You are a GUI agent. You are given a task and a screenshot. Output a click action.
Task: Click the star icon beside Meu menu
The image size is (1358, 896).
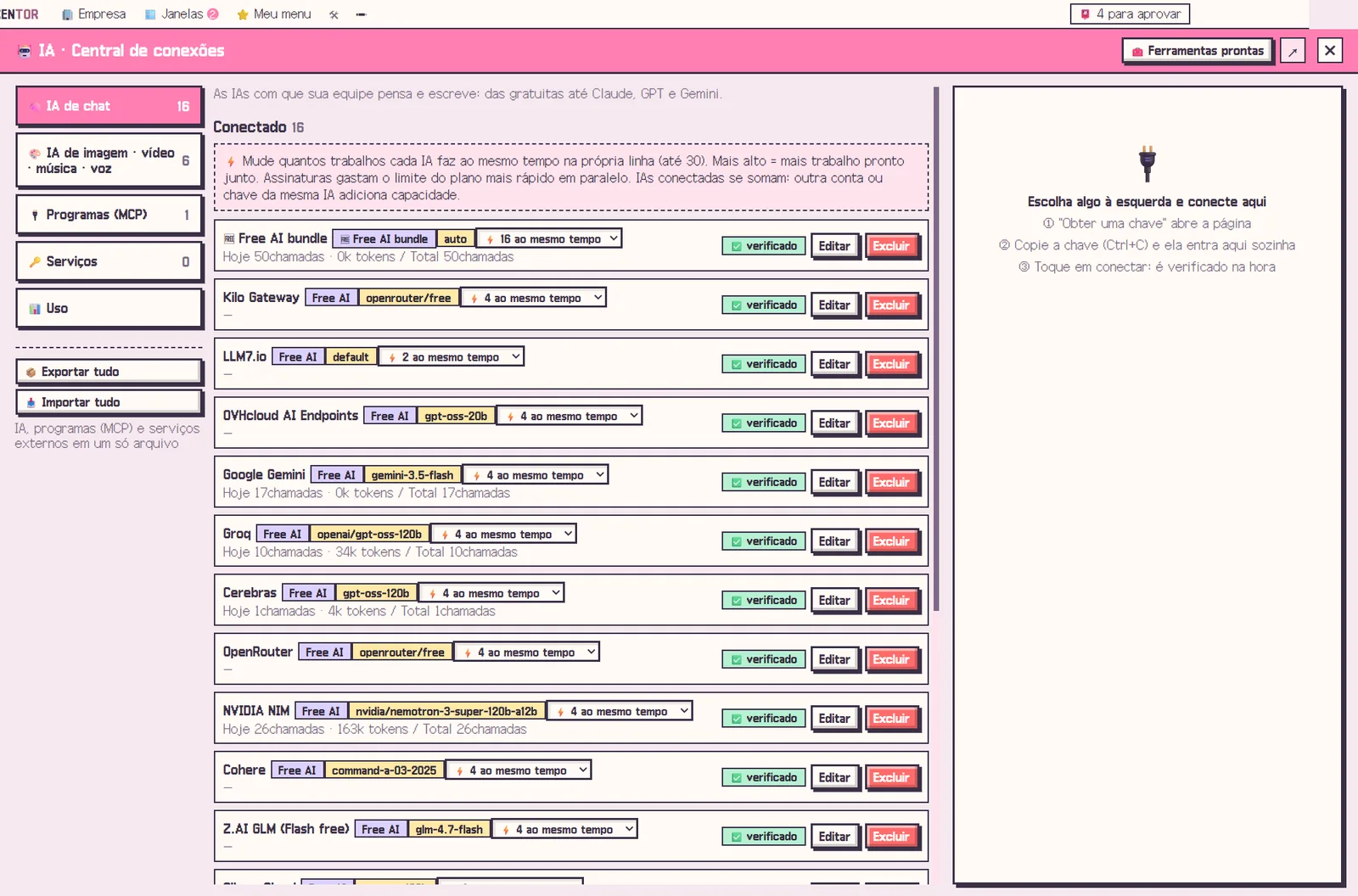(243, 14)
